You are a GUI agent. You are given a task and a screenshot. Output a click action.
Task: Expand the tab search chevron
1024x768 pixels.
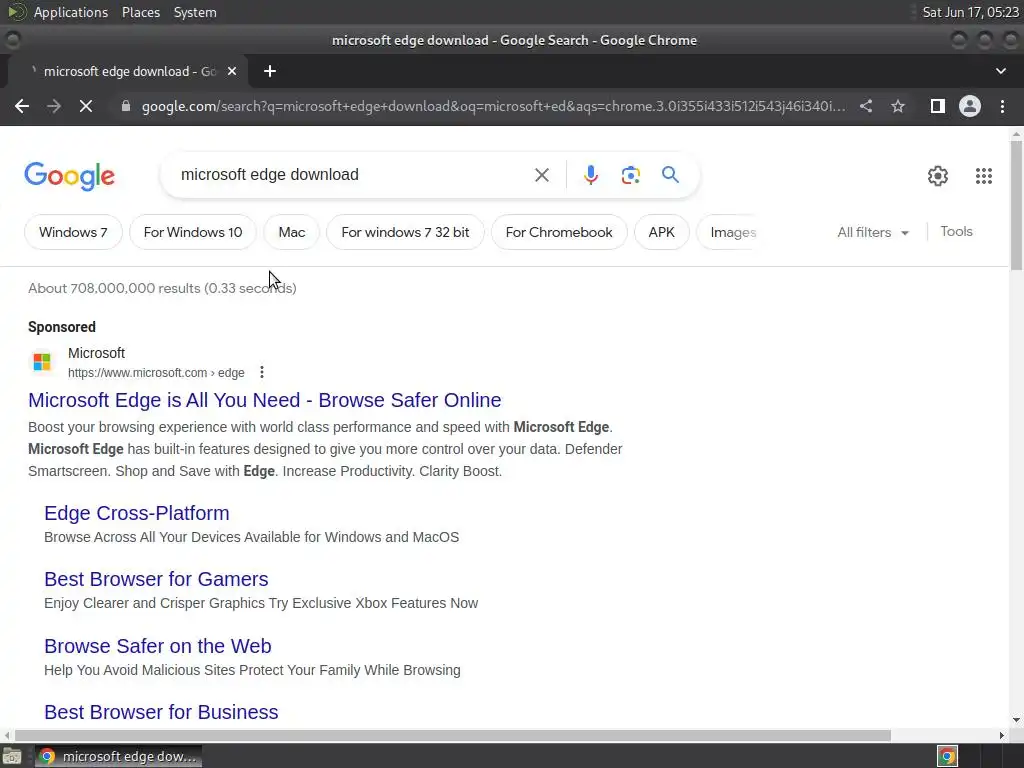click(x=1000, y=71)
